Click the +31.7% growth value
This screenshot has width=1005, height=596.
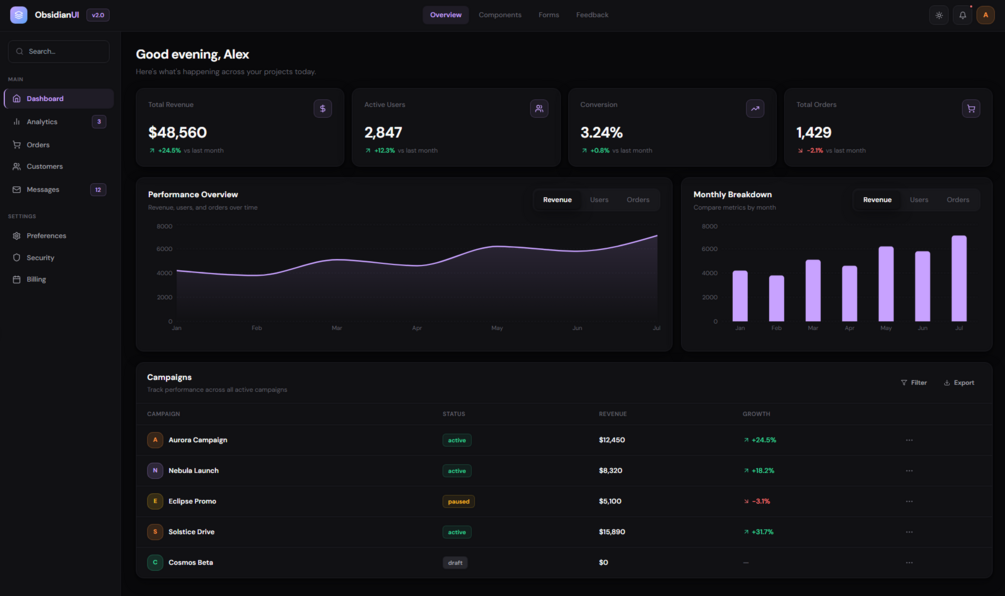(759, 532)
